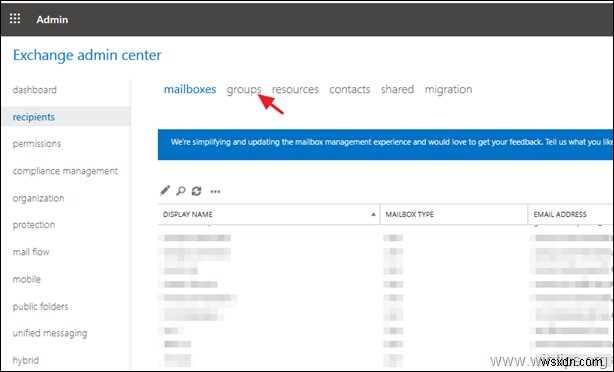Open unified messaging section
Viewport: 614px width, 372px height.
50,333
